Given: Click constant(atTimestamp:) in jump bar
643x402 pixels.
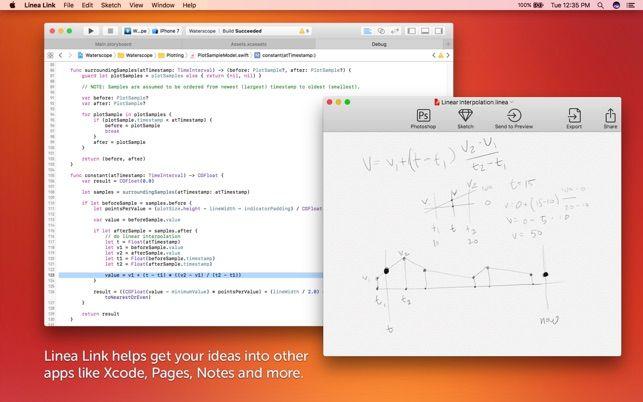Looking at the screenshot, I should pos(285,55).
